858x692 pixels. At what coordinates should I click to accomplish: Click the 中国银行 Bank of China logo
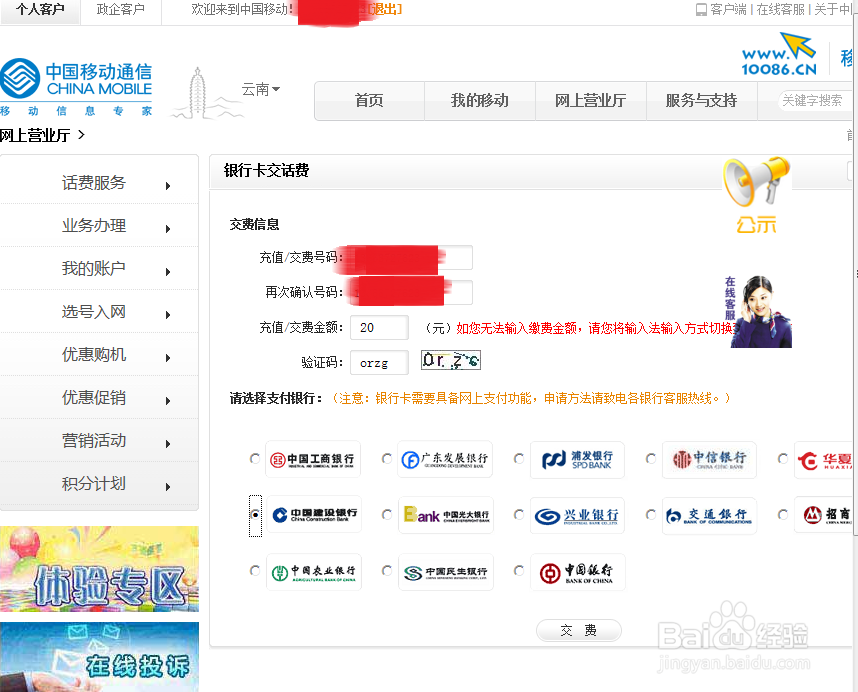click(x=578, y=573)
